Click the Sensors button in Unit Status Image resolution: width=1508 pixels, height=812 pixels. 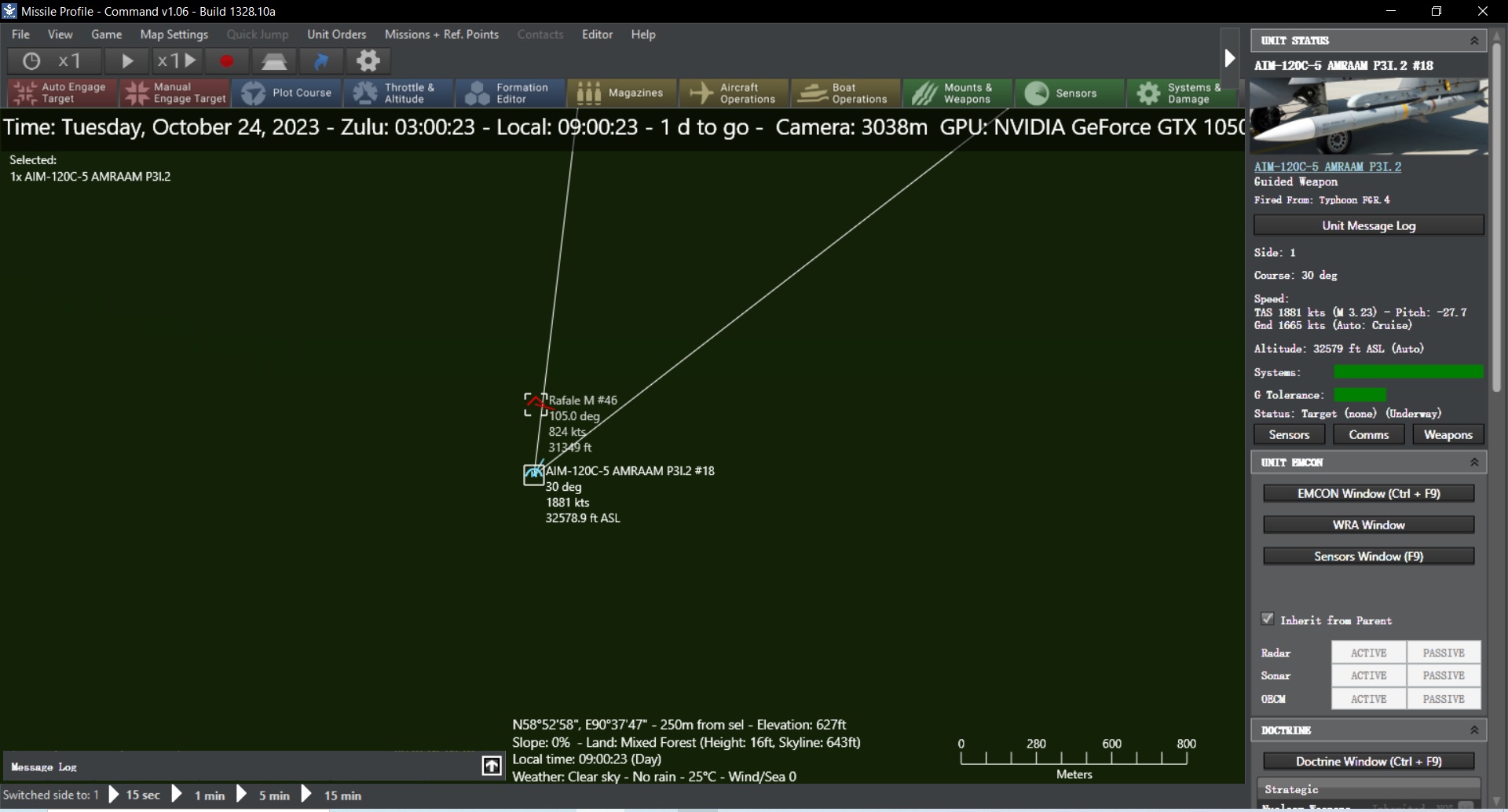click(1290, 435)
